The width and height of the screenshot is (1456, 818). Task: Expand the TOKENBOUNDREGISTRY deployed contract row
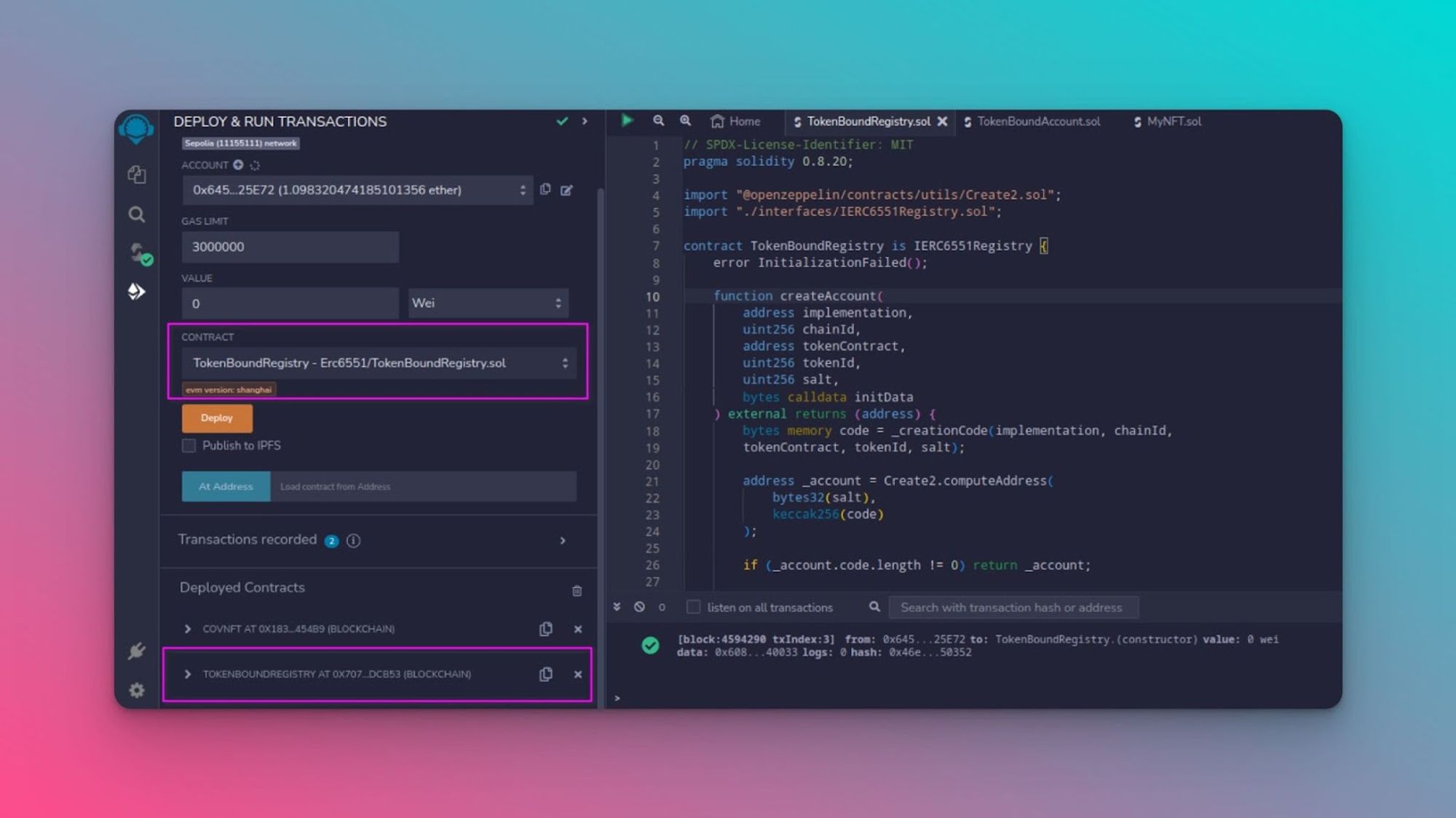[187, 674]
